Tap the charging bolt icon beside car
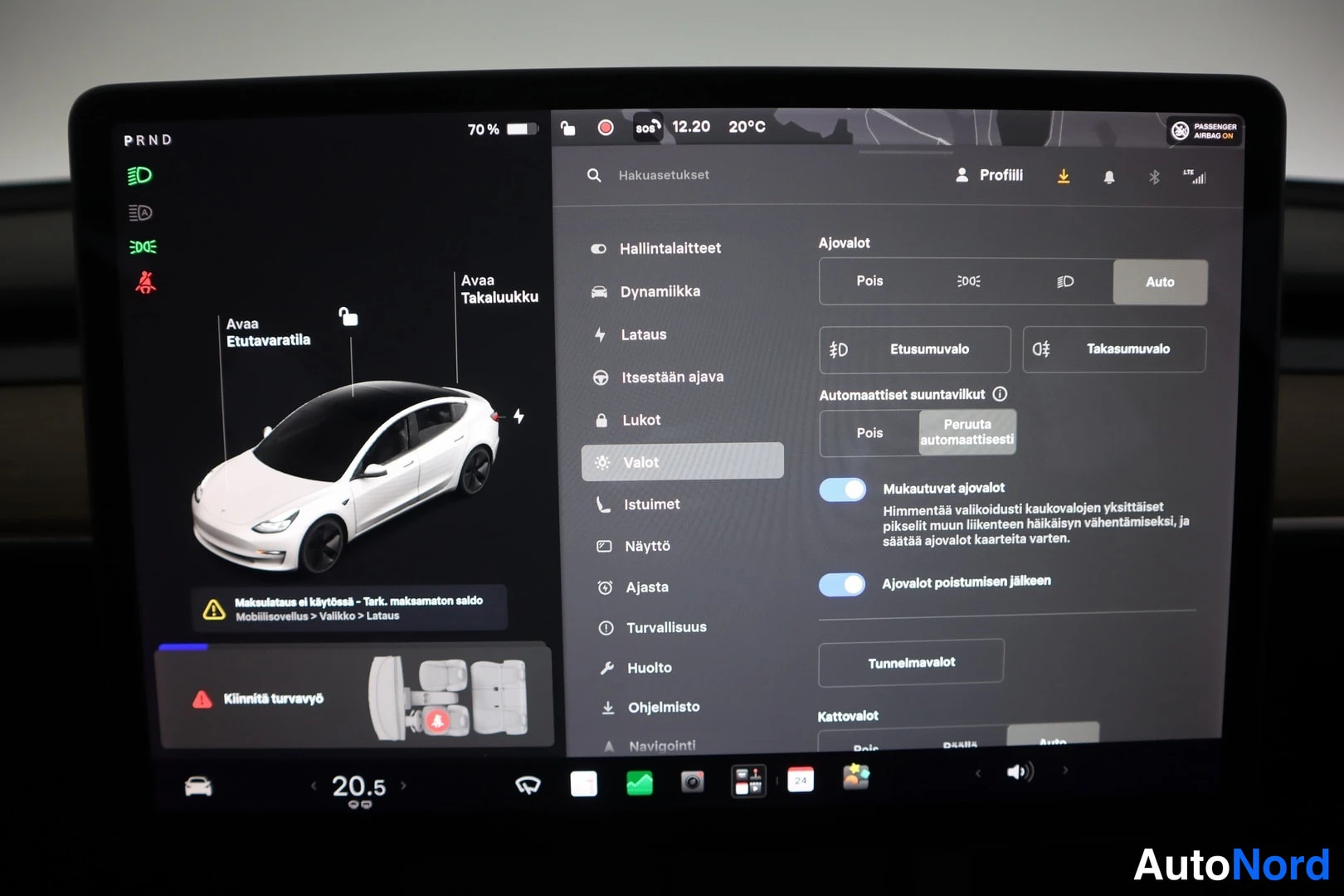Image resolution: width=1344 pixels, height=896 pixels. point(519,416)
